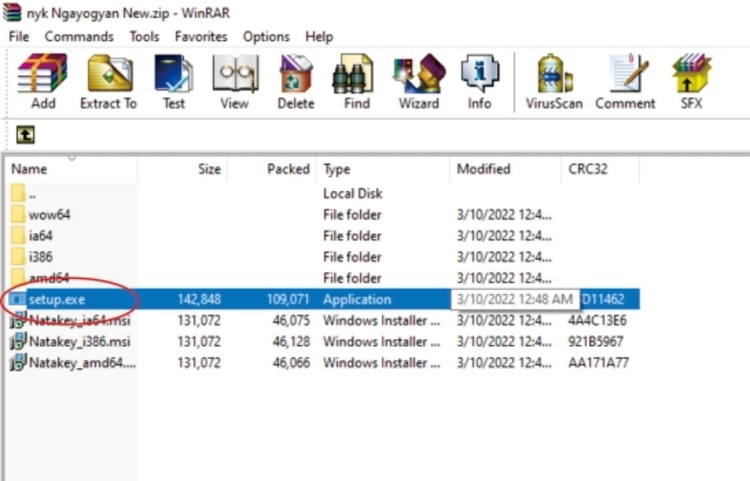Click the i386 folder name

click(41, 256)
